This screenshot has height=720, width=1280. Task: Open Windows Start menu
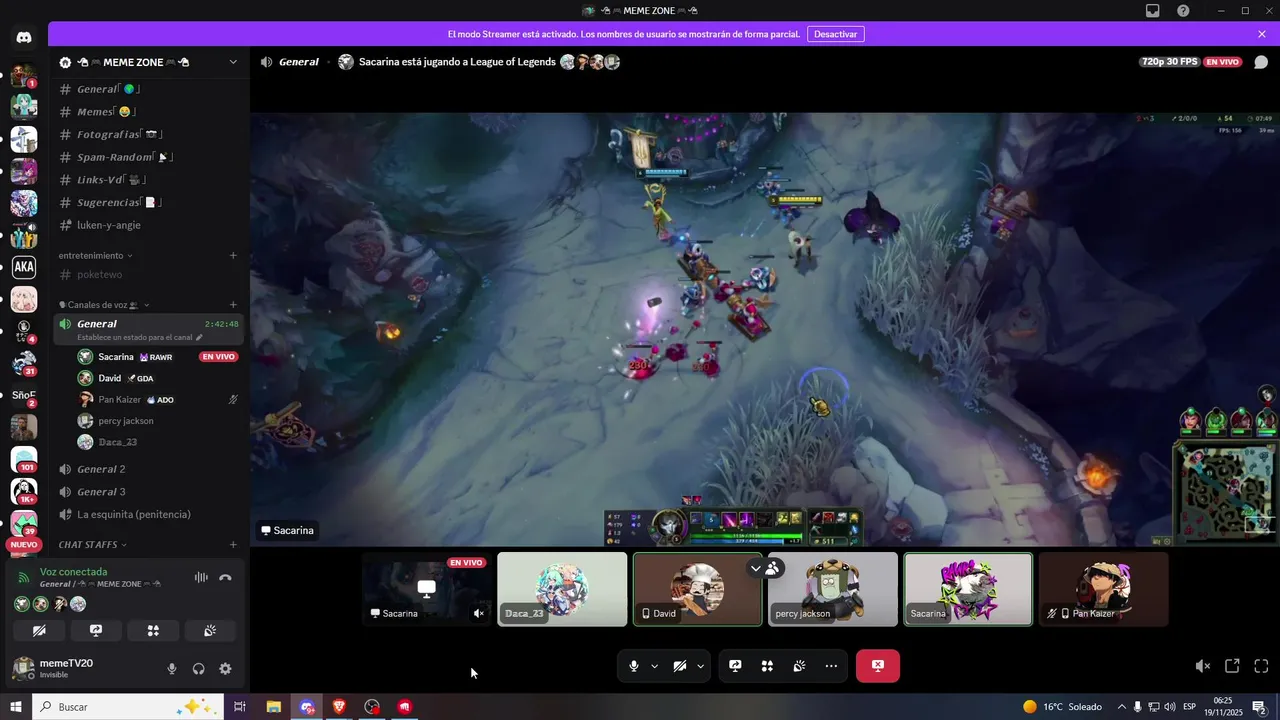coord(16,707)
